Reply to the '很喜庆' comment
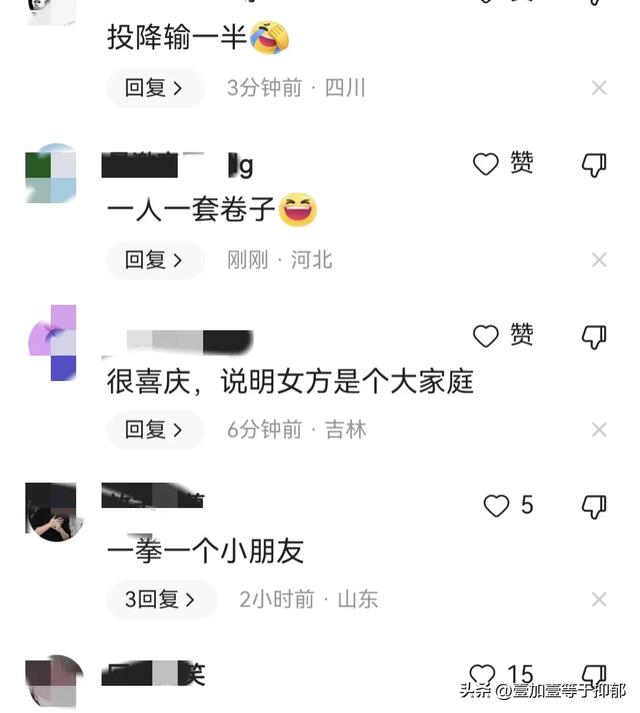 pyautogui.click(x=155, y=430)
